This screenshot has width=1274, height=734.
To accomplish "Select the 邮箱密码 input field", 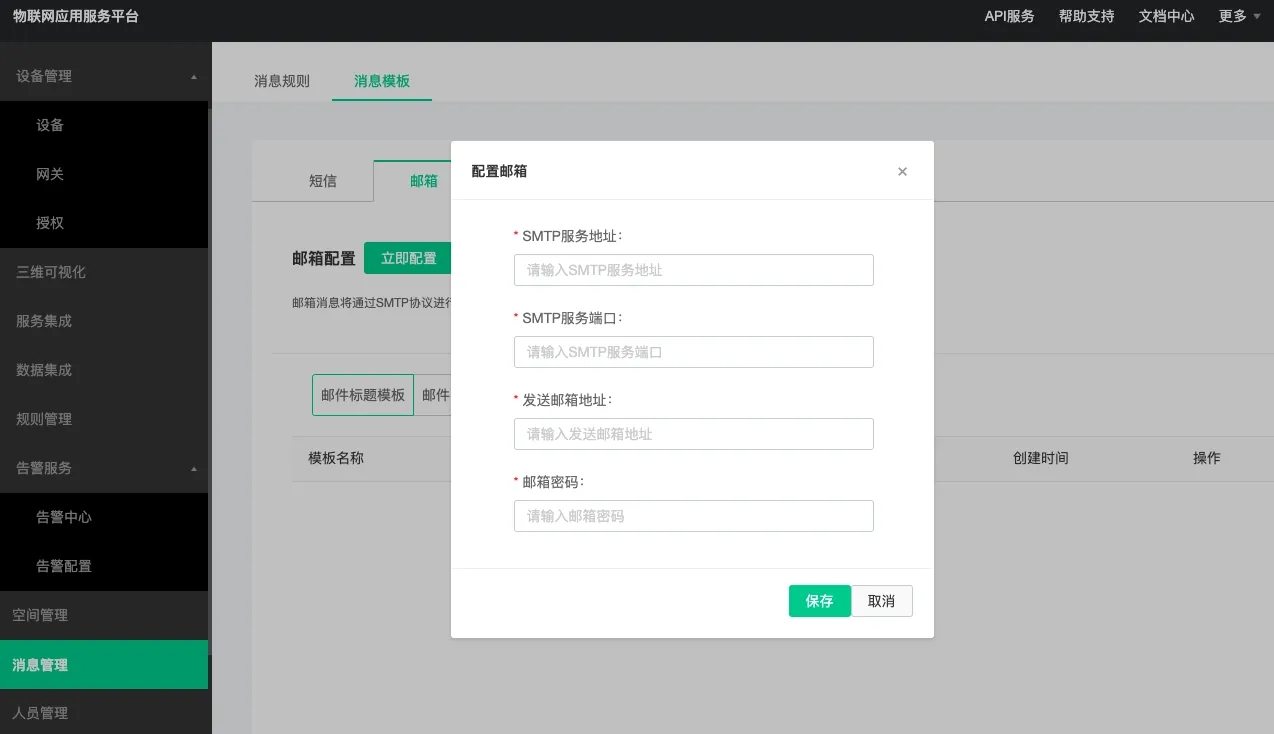I will [693, 516].
